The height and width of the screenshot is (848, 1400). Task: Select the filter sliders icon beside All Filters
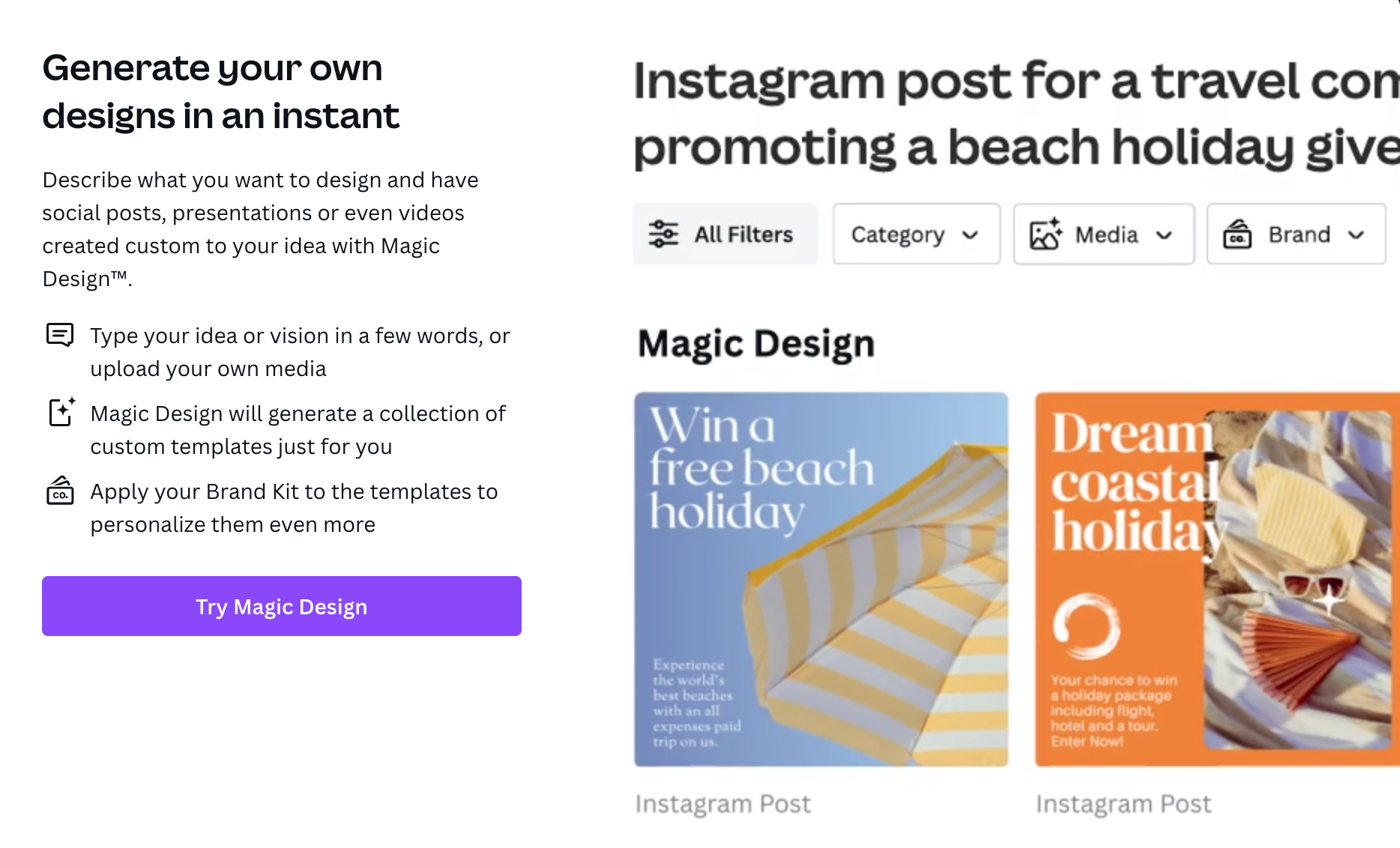click(663, 234)
